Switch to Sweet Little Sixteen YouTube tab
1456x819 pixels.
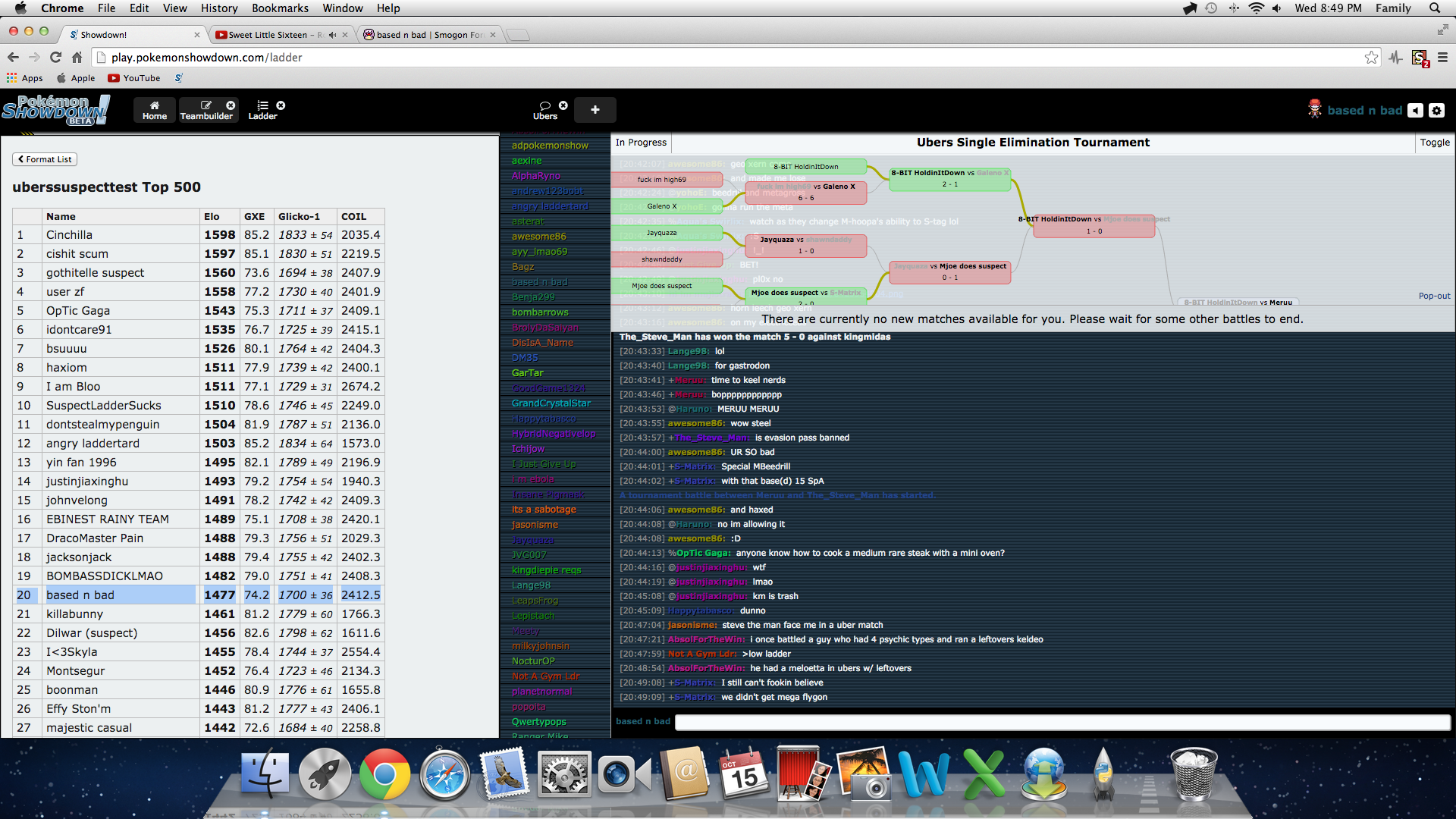pos(276,35)
